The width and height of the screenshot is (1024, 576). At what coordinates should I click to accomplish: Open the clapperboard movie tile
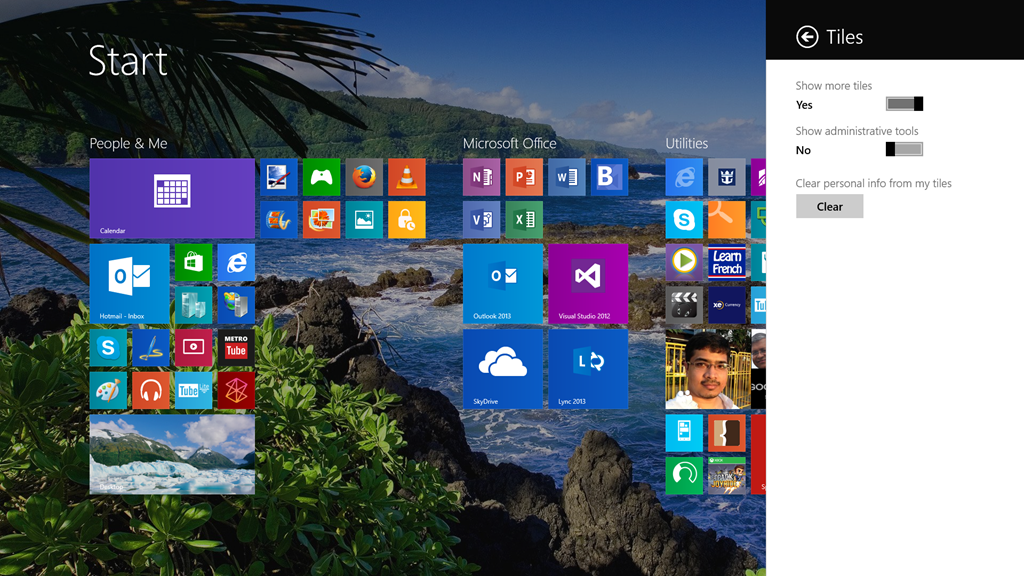click(684, 305)
